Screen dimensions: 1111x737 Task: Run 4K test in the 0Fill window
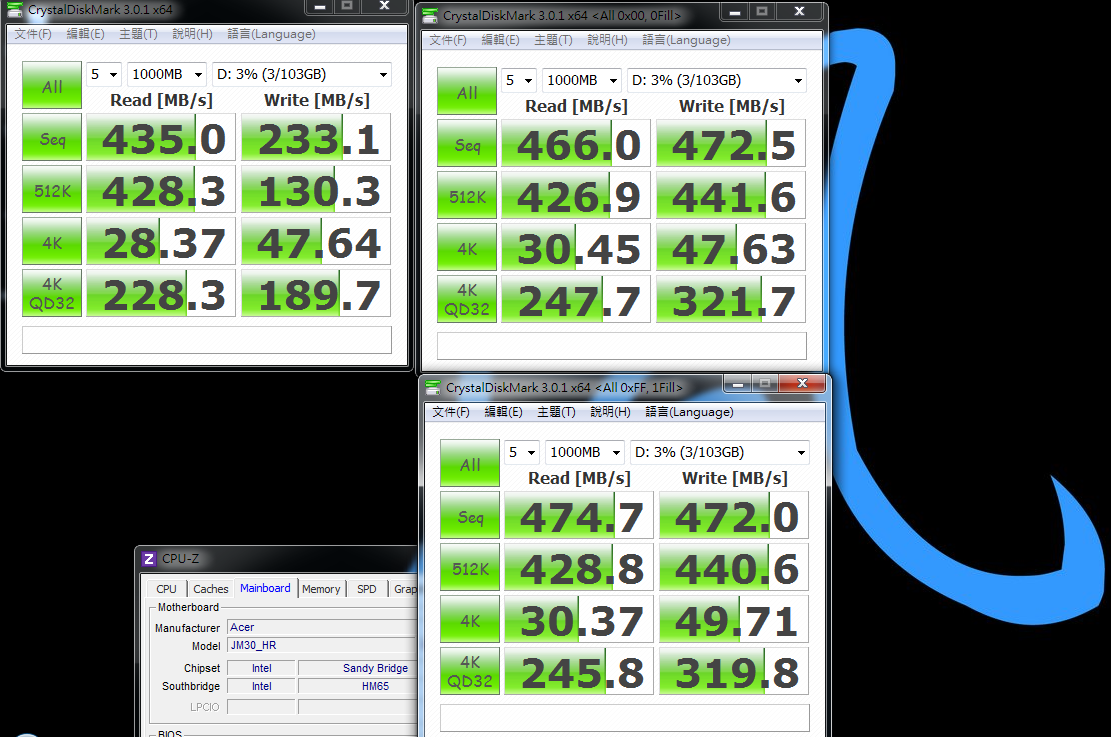[467, 247]
